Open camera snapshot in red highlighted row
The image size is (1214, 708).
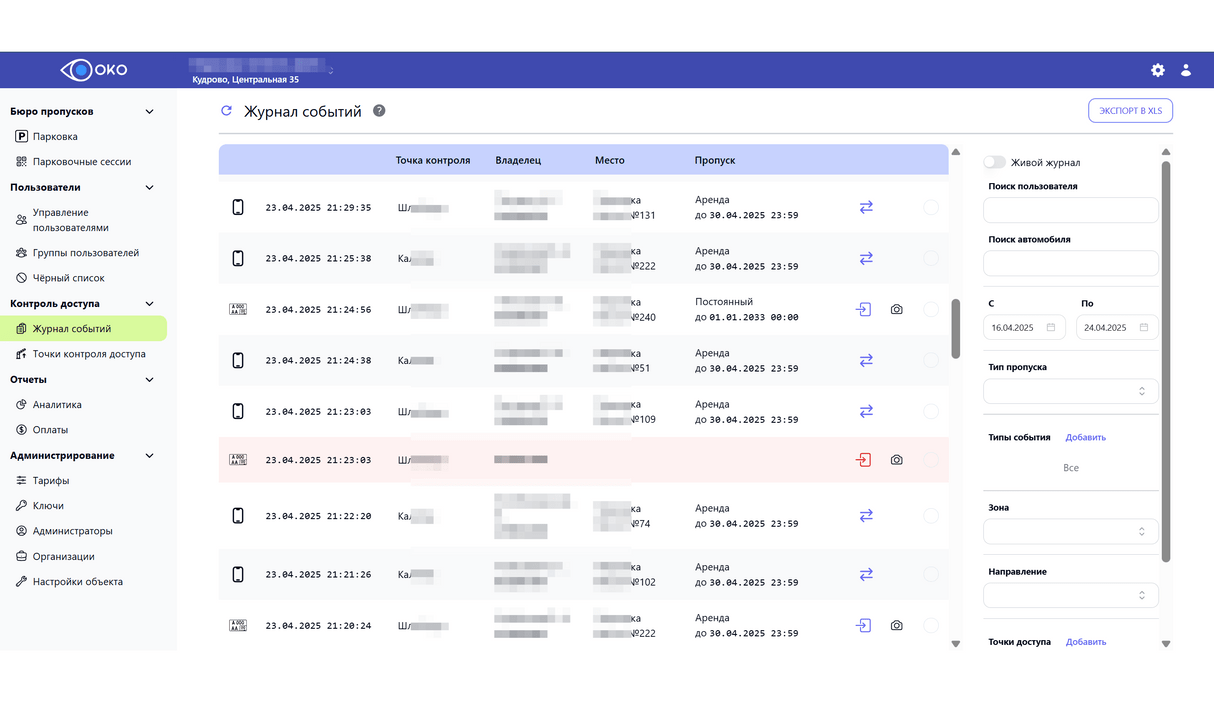point(896,460)
